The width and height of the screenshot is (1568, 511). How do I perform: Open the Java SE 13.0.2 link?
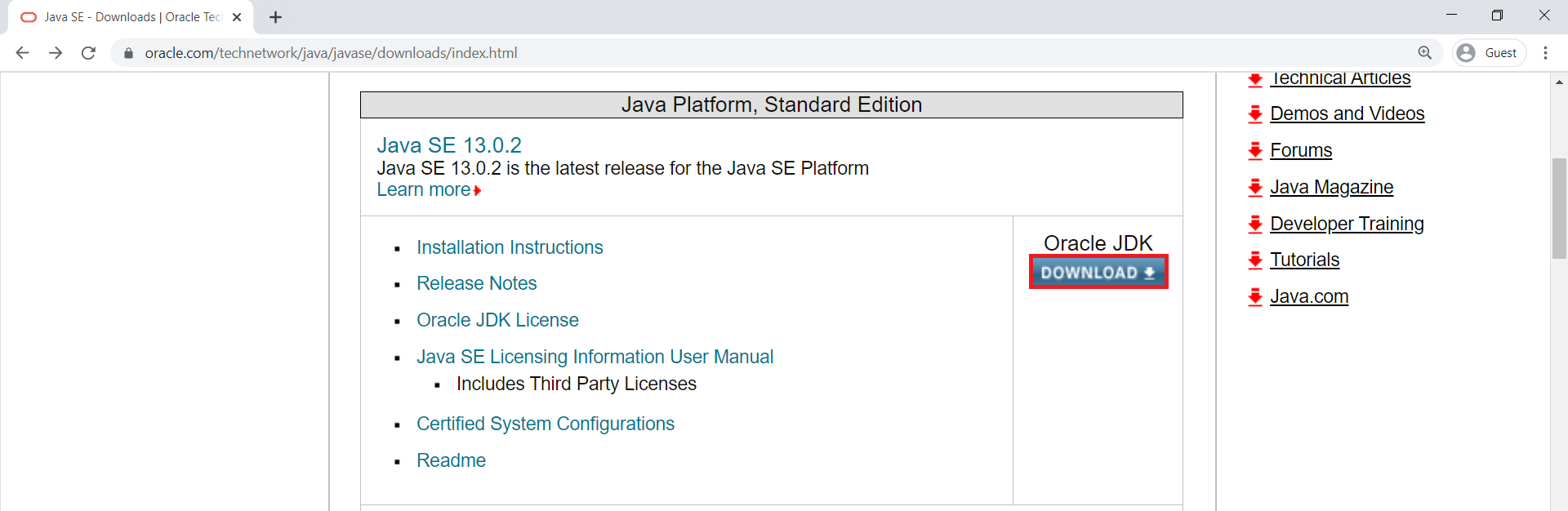pos(449,145)
